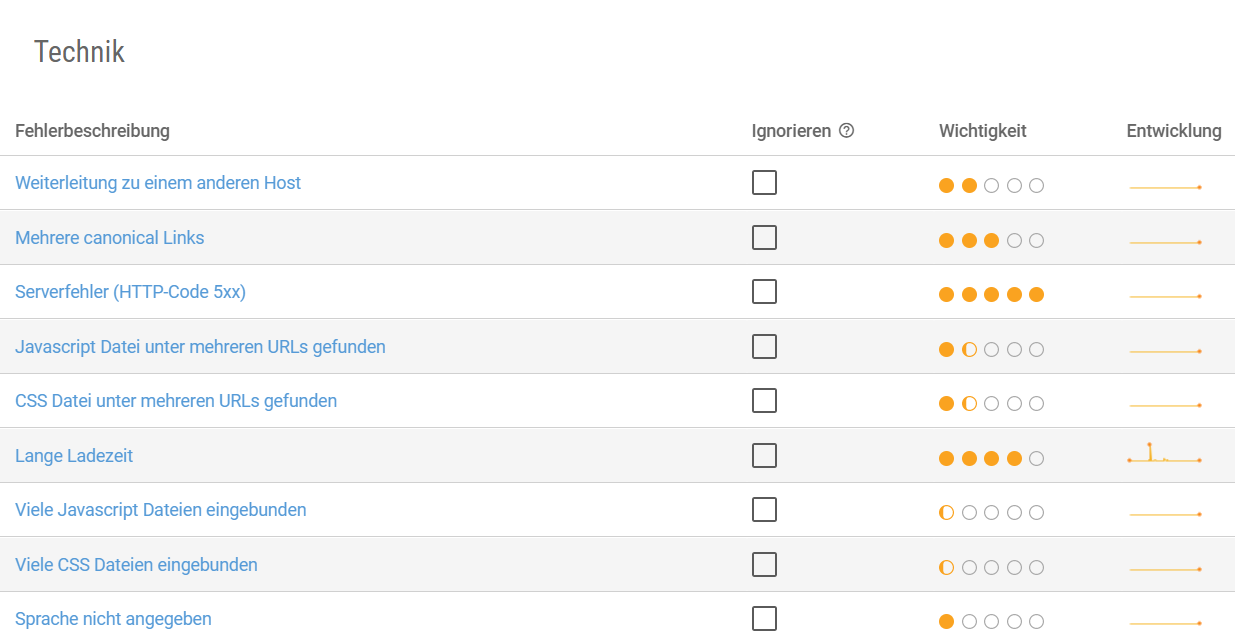
Task: Open Weiterleitung zu einem anderen Host link
Action: pyautogui.click(x=158, y=183)
